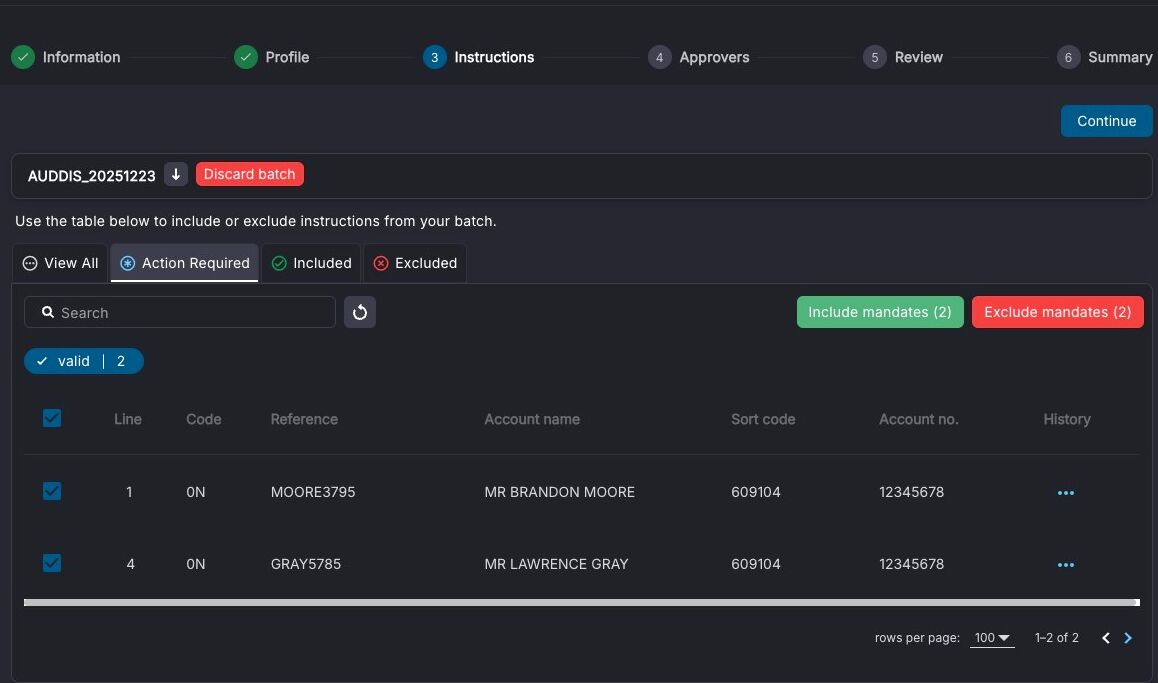Image resolution: width=1158 pixels, height=683 pixels.
Task: Open history dots for MOORE3795 row
Action: (1066, 492)
